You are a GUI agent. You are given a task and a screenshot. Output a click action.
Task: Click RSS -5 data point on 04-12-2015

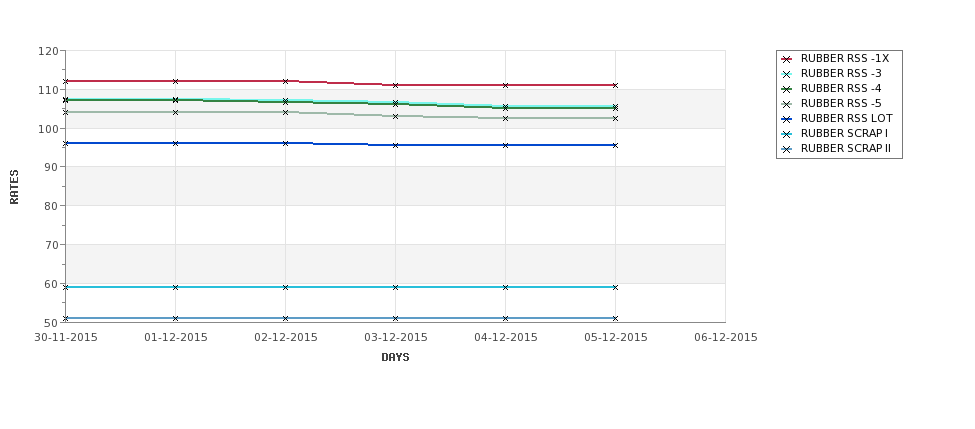pyautogui.click(x=506, y=118)
